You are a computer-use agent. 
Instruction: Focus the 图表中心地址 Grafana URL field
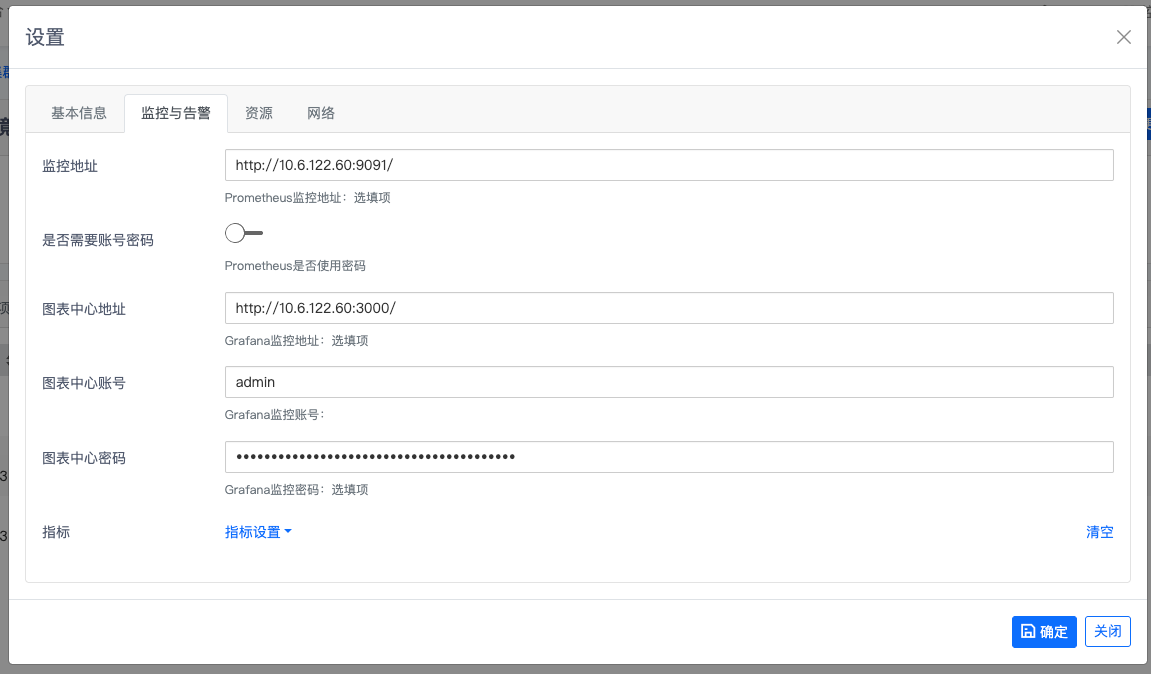(668, 308)
